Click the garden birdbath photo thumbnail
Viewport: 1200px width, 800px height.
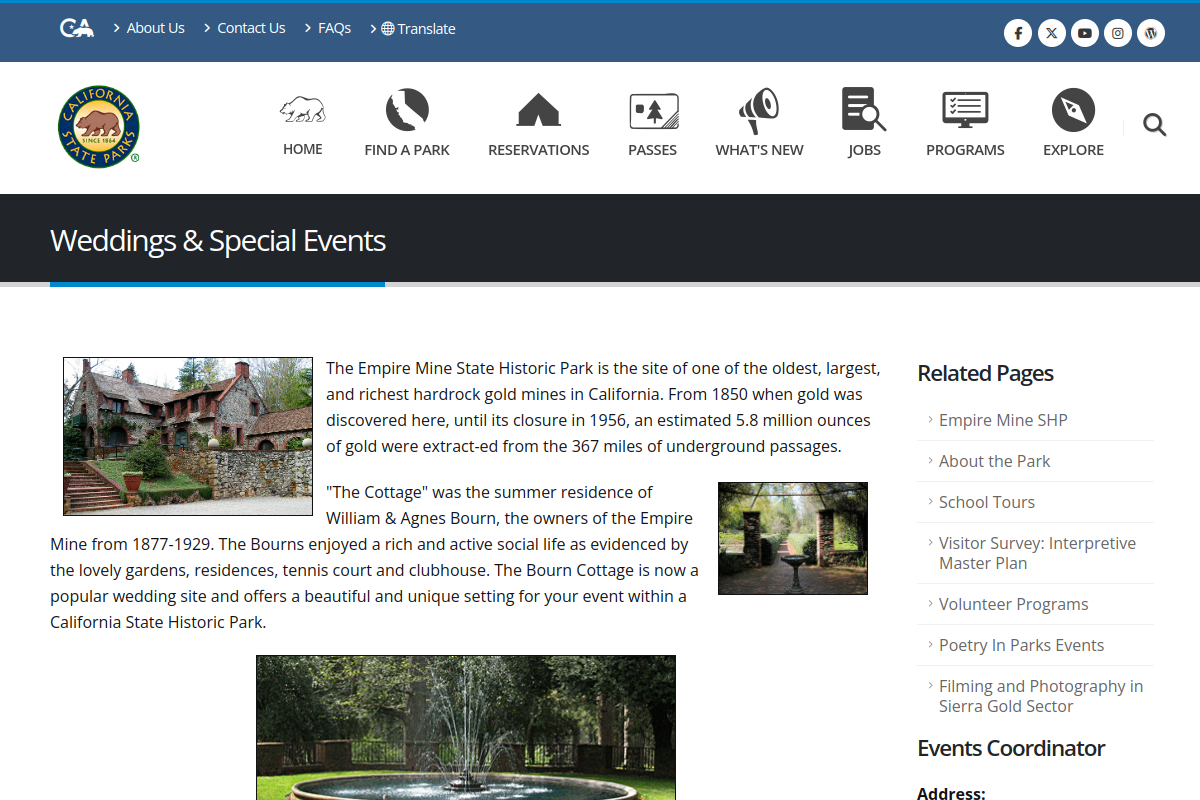pos(793,538)
